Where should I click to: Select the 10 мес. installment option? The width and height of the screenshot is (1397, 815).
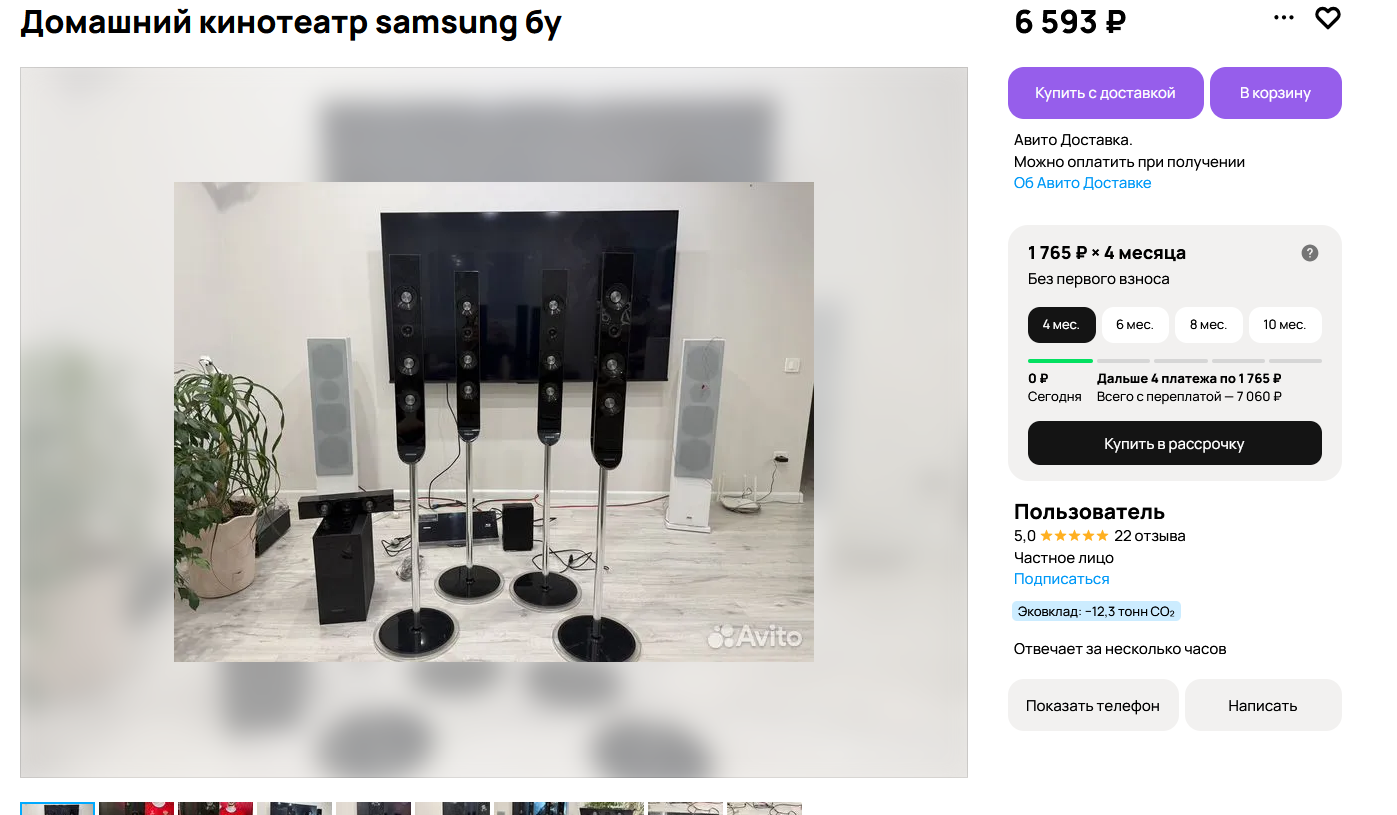(1285, 325)
